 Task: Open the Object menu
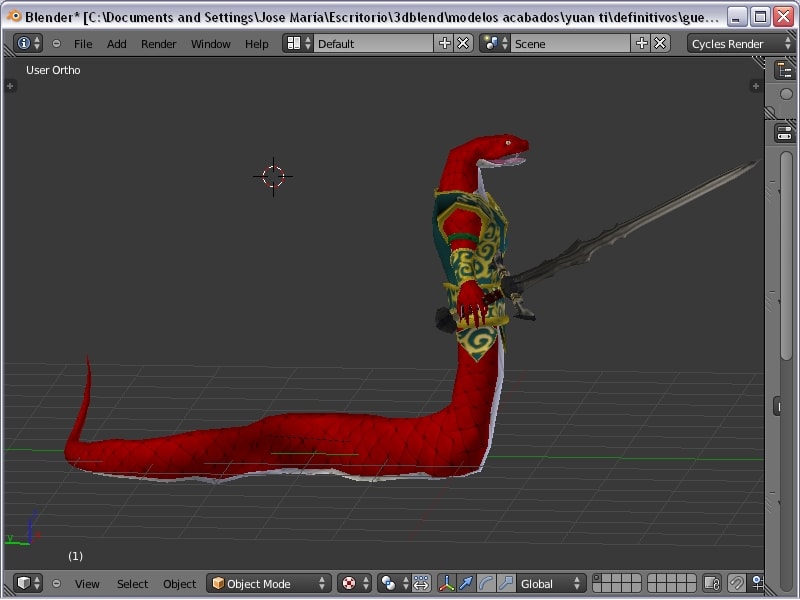pyautogui.click(x=179, y=583)
